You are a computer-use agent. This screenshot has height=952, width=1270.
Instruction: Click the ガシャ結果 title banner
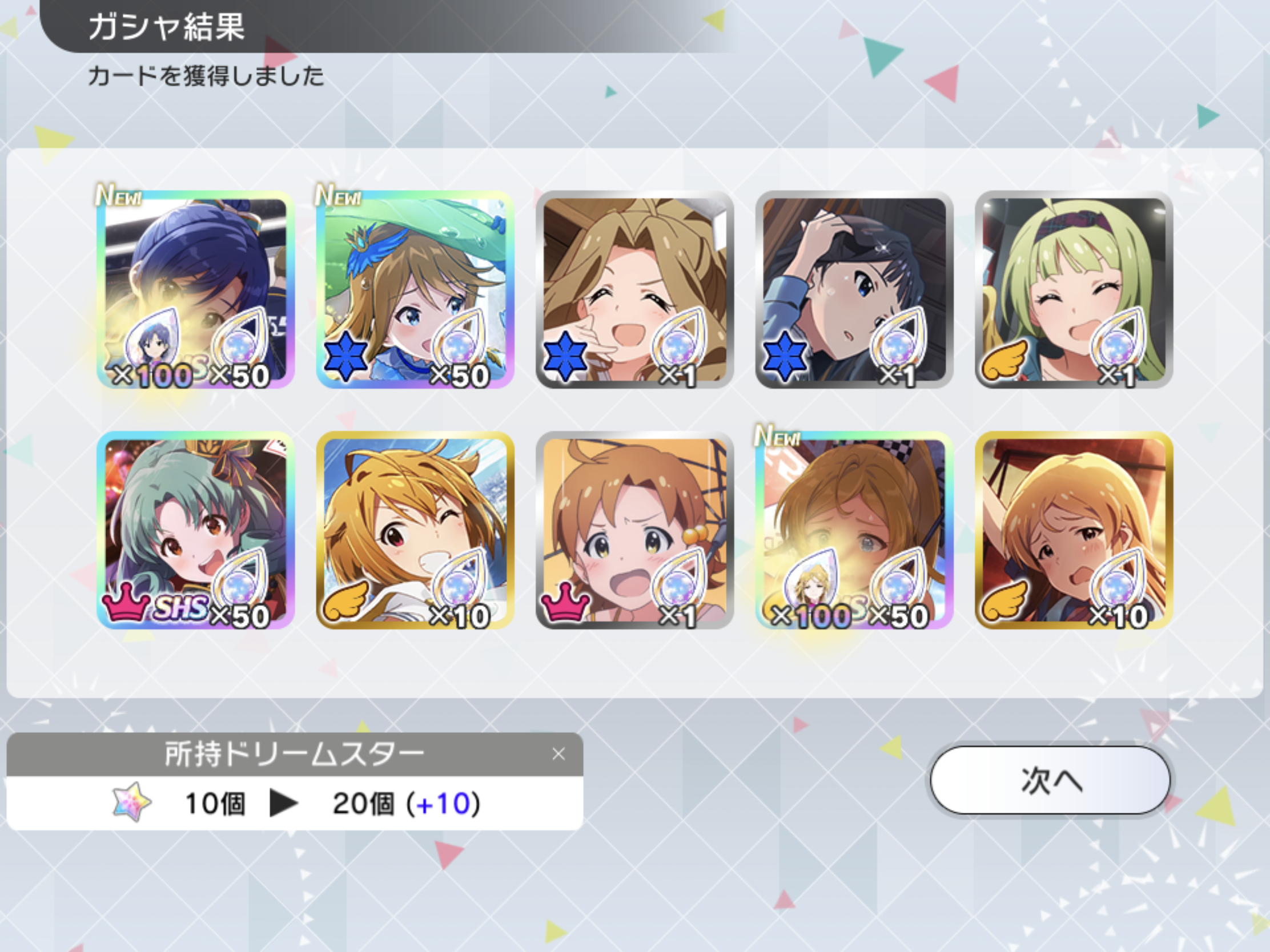tap(167, 27)
